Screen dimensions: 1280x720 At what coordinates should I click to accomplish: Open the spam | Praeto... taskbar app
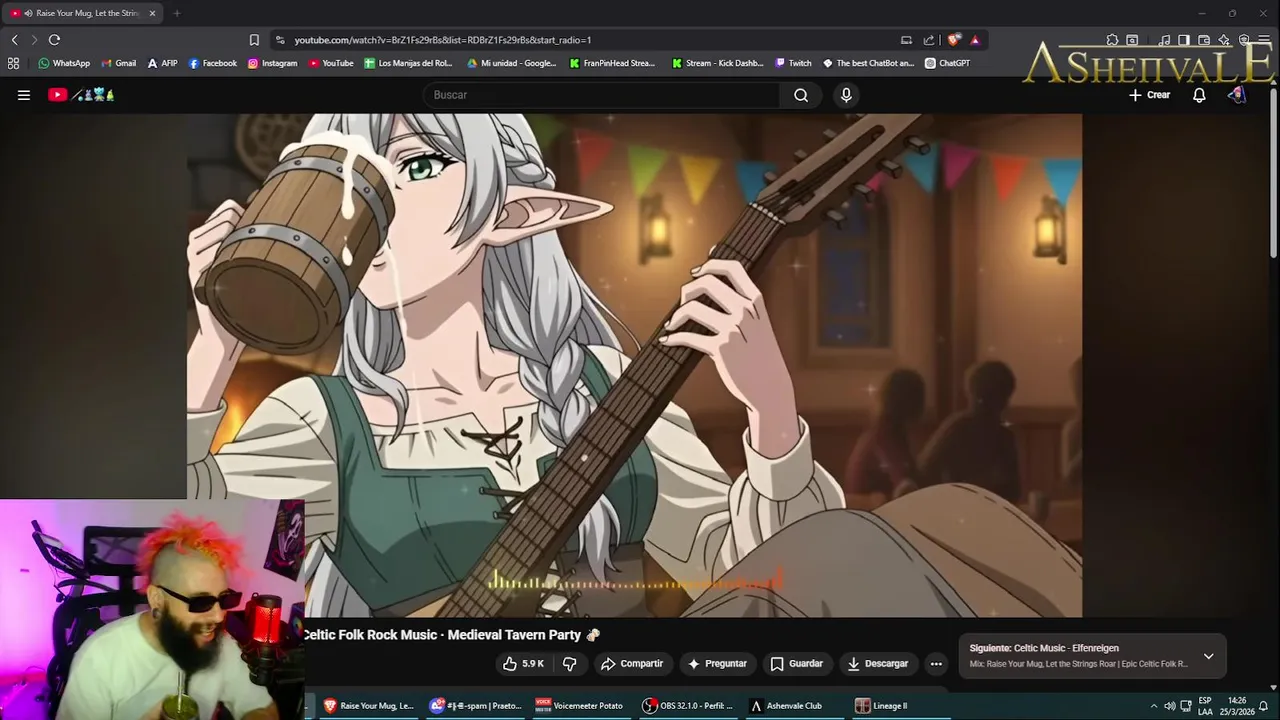[x=476, y=706]
